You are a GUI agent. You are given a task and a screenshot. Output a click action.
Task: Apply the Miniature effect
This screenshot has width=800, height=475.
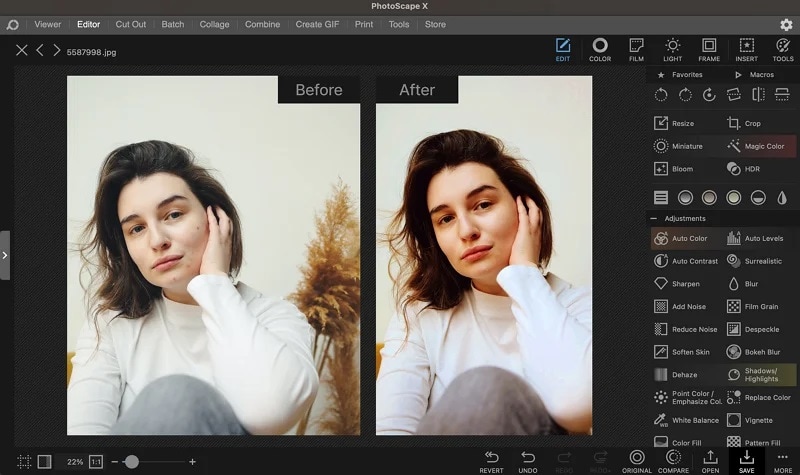coord(678,146)
